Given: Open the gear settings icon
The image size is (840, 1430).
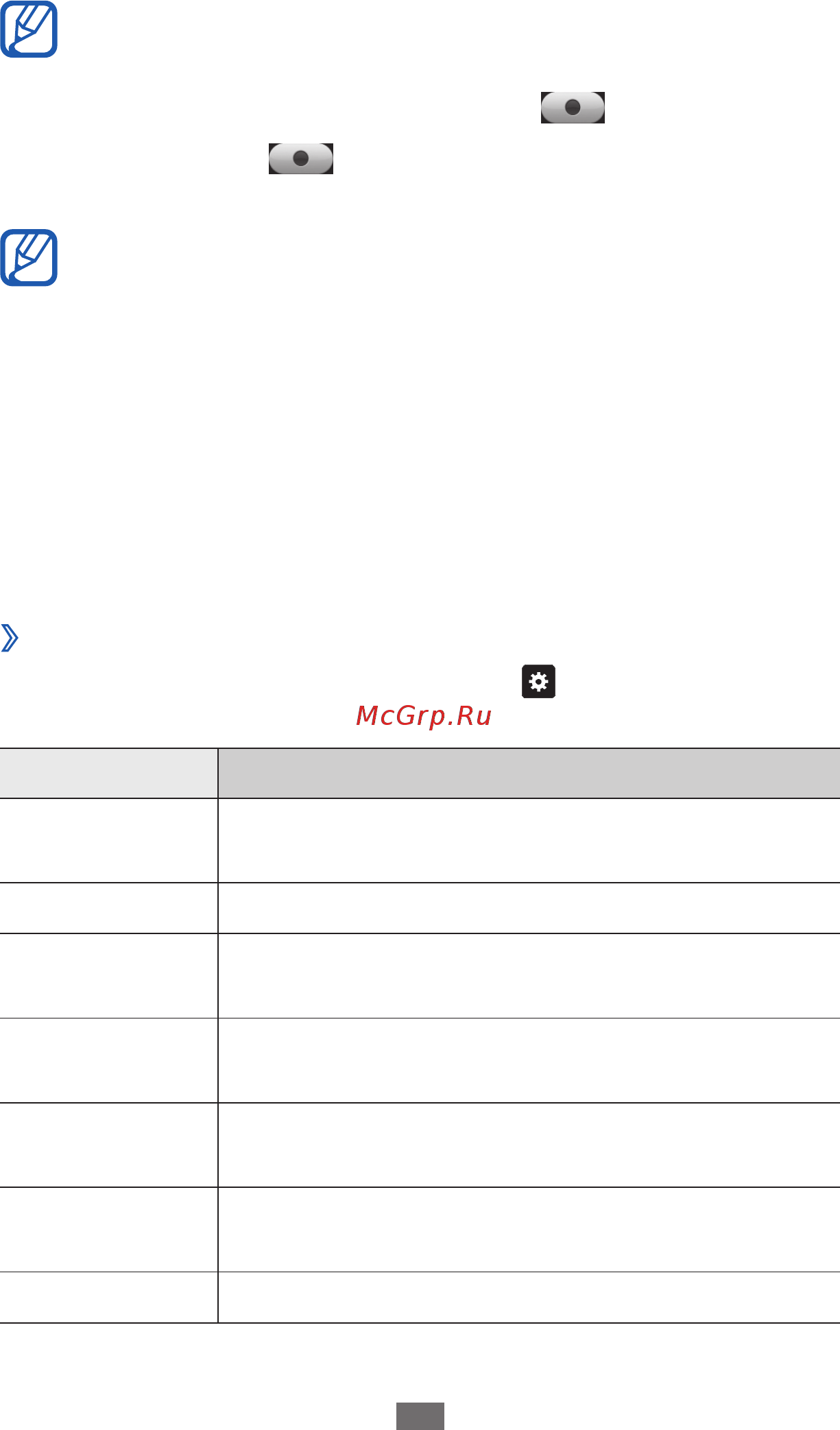Looking at the screenshot, I should (539, 681).
